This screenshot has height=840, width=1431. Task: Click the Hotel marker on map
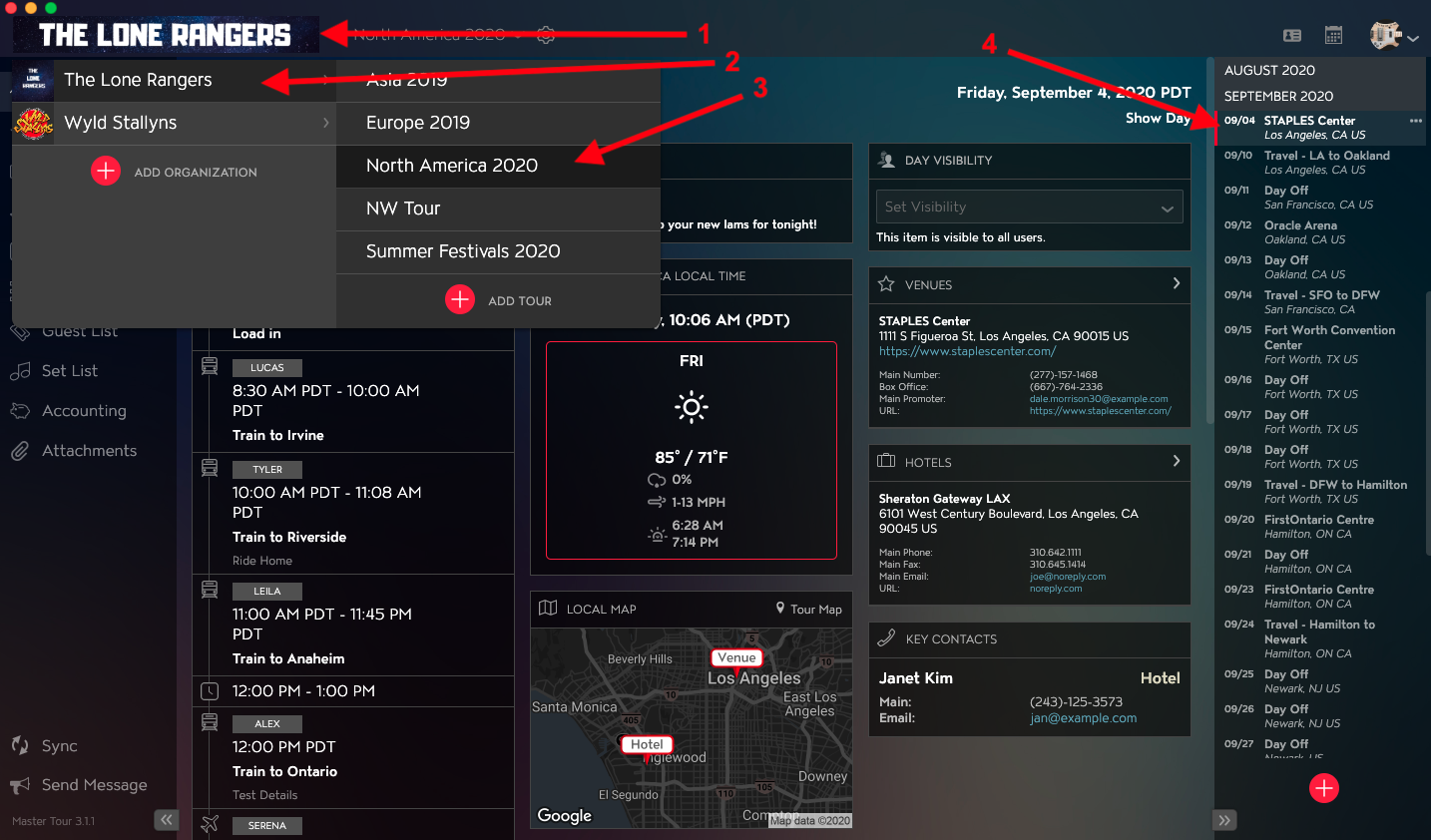tap(647, 744)
